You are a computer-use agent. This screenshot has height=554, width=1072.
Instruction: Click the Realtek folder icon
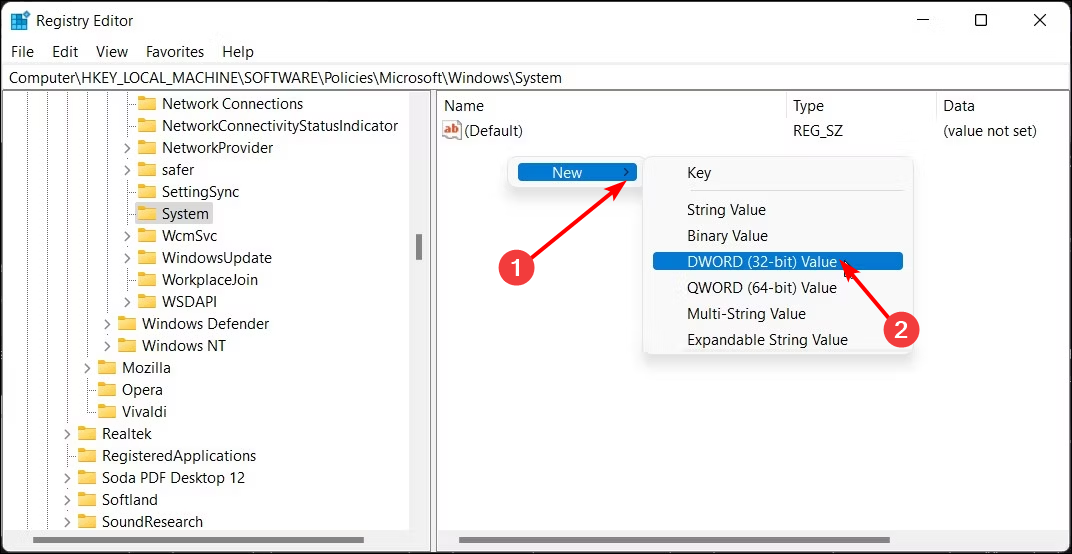tap(87, 433)
